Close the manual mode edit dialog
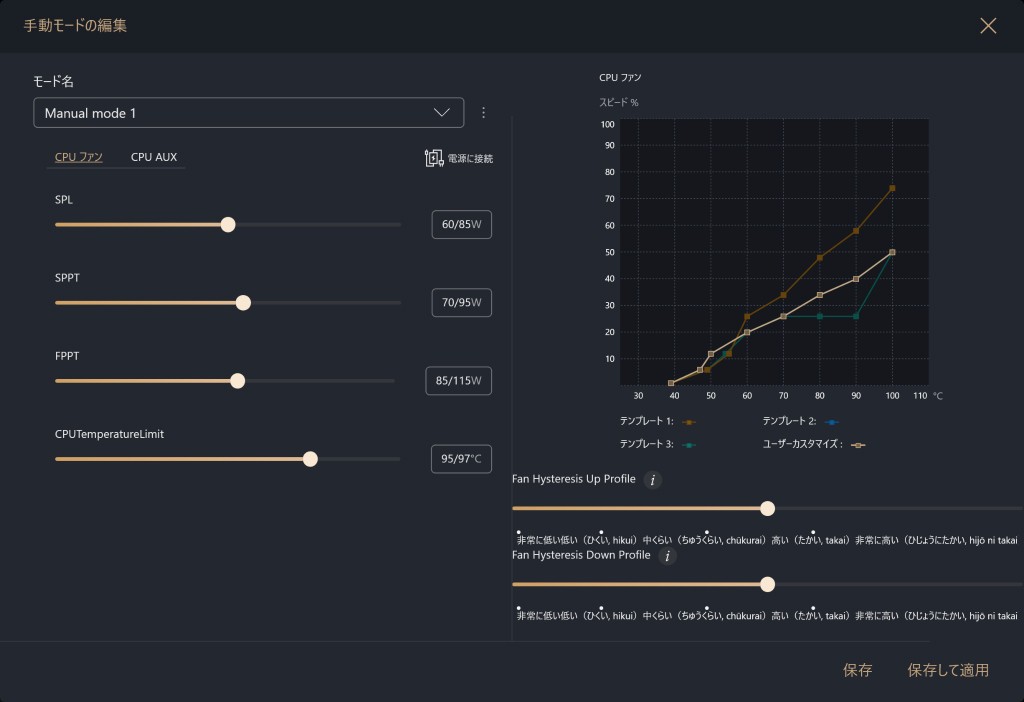1024x702 pixels. pyautogui.click(x=988, y=26)
